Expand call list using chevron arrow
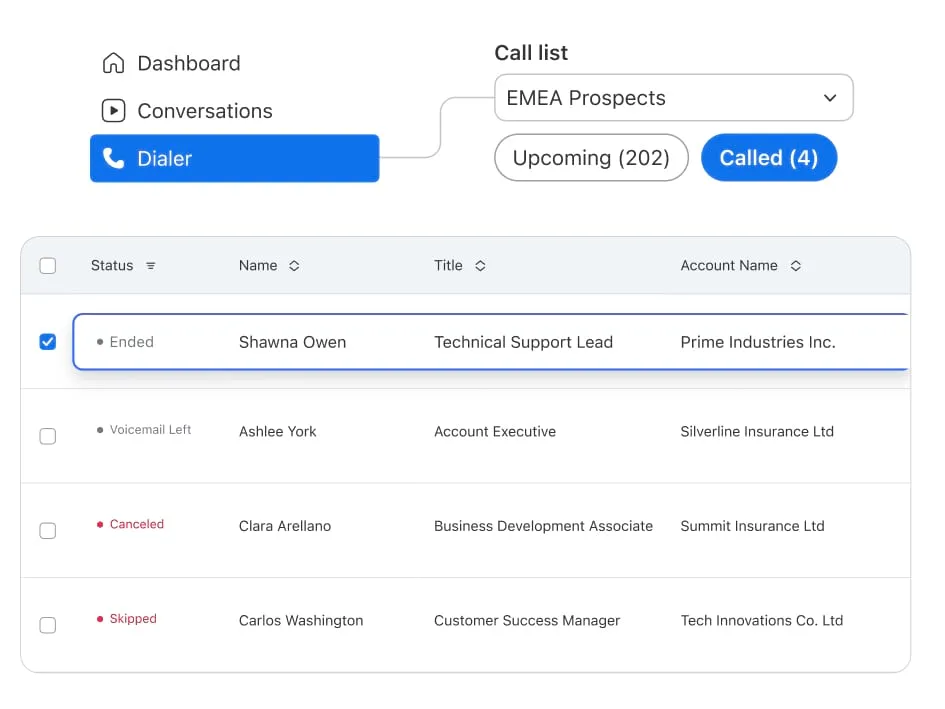This screenshot has width=945, height=709. [830, 98]
